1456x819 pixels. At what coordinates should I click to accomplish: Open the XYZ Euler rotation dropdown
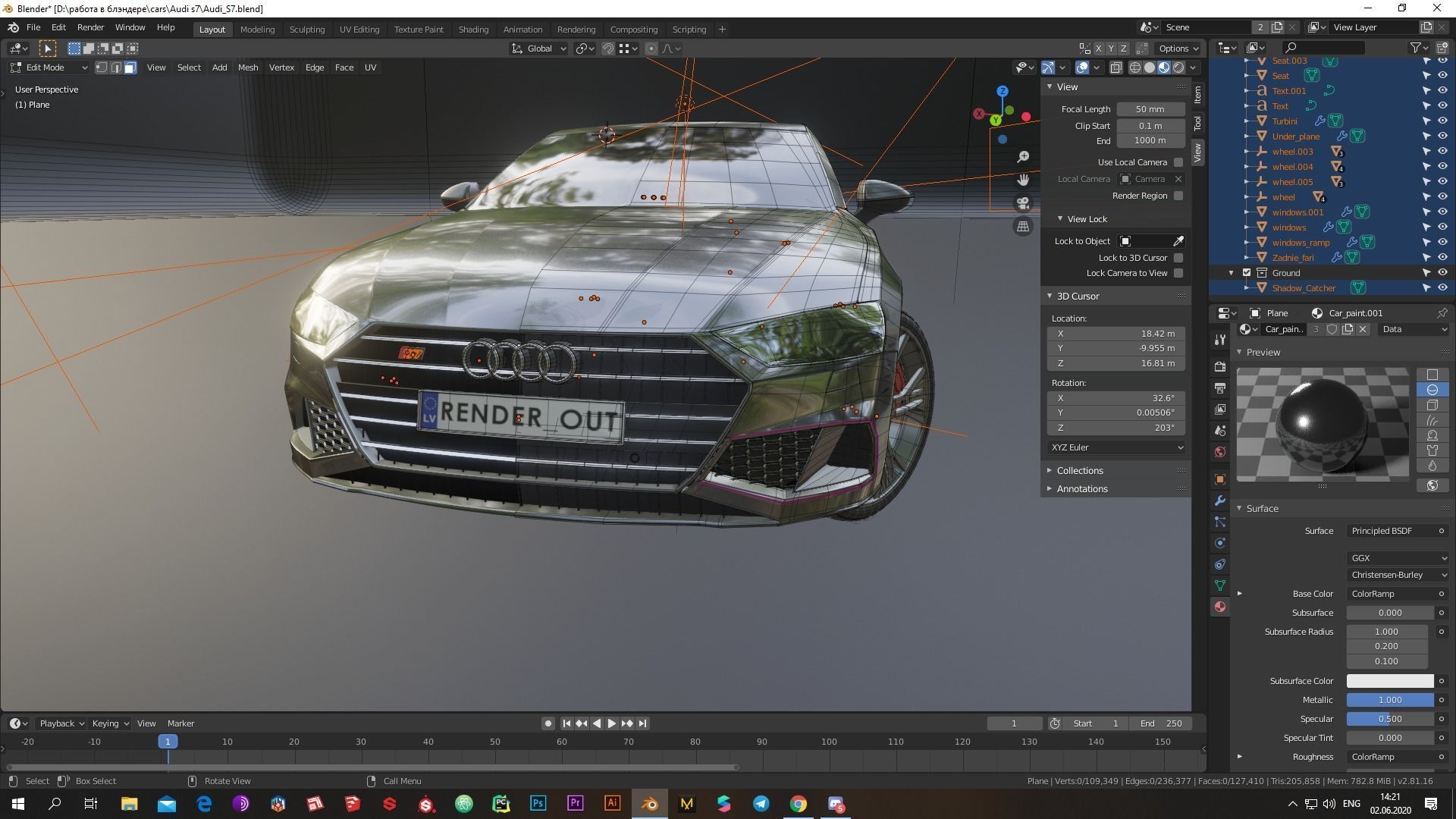point(1116,447)
